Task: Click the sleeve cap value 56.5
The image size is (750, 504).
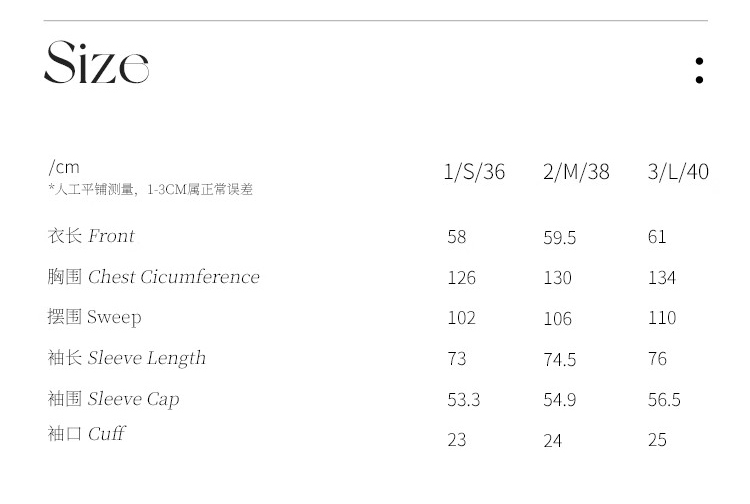Action: coord(664,399)
